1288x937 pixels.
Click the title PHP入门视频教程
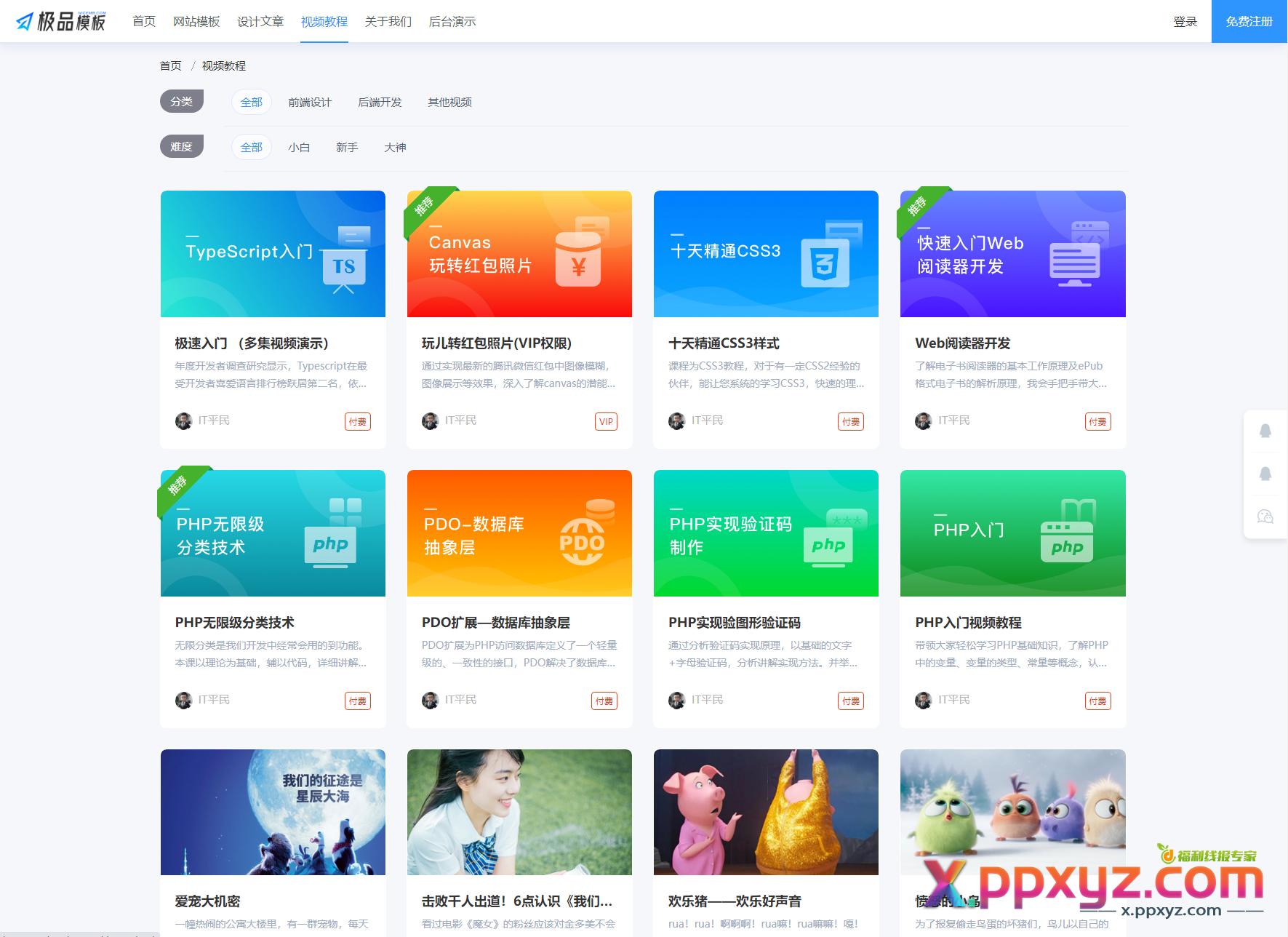(968, 623)
